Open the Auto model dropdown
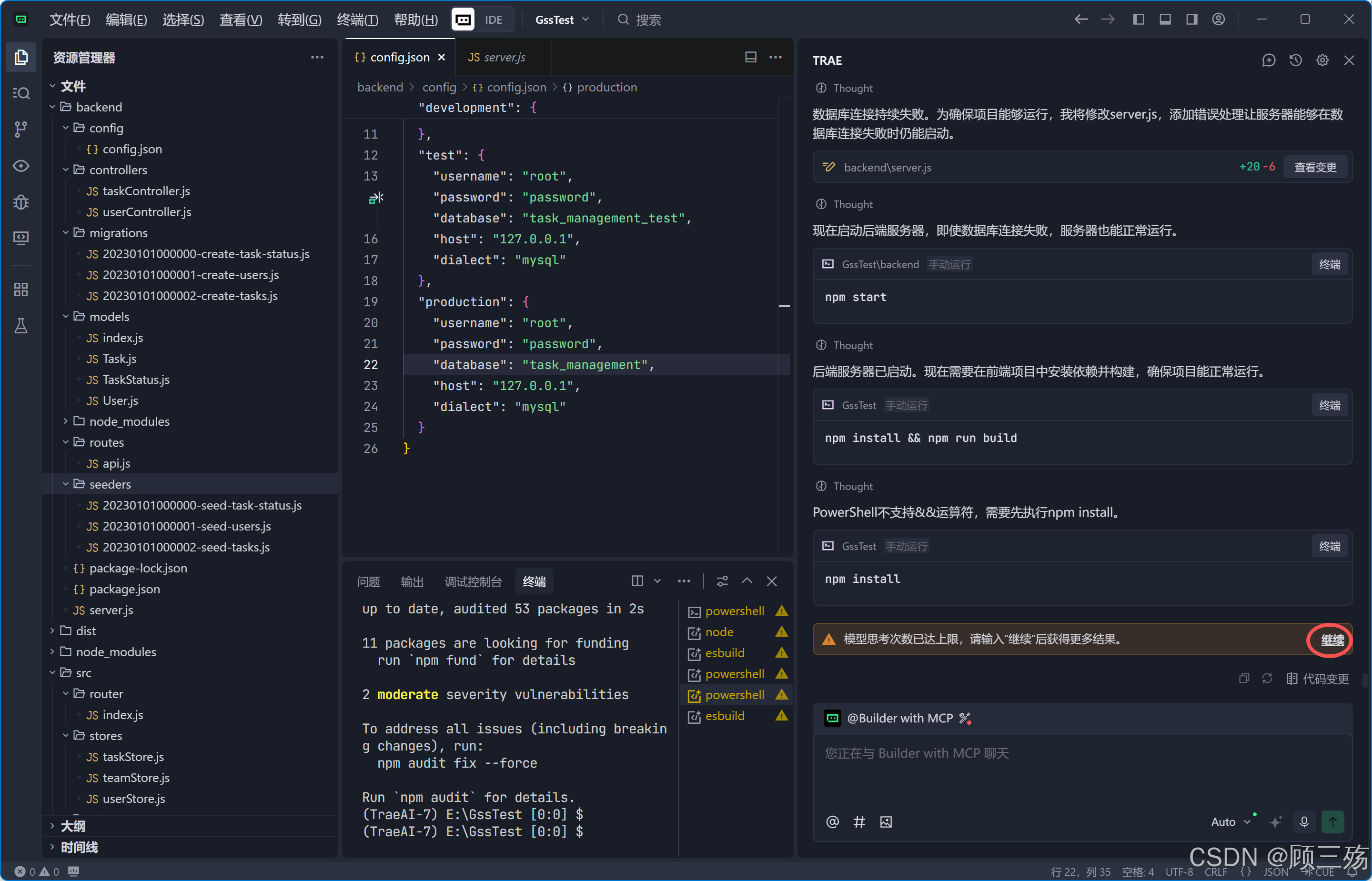This screenshot has width=1372, height=881. [1230, 821]
